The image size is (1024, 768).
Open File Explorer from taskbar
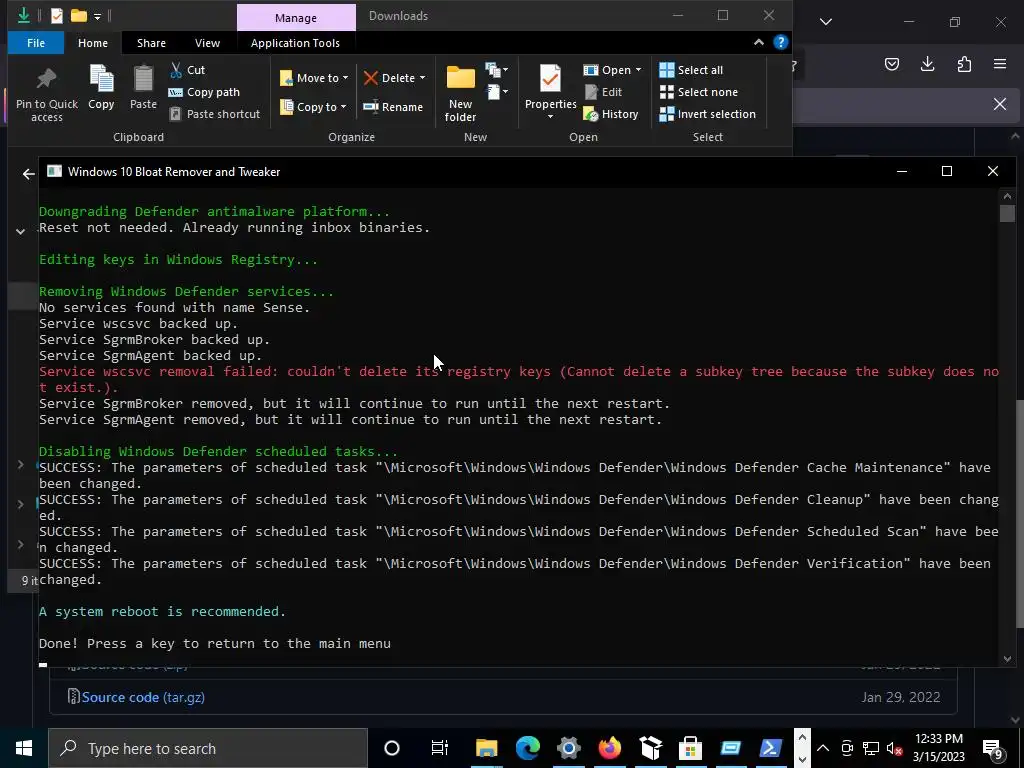tap(487, 748)
